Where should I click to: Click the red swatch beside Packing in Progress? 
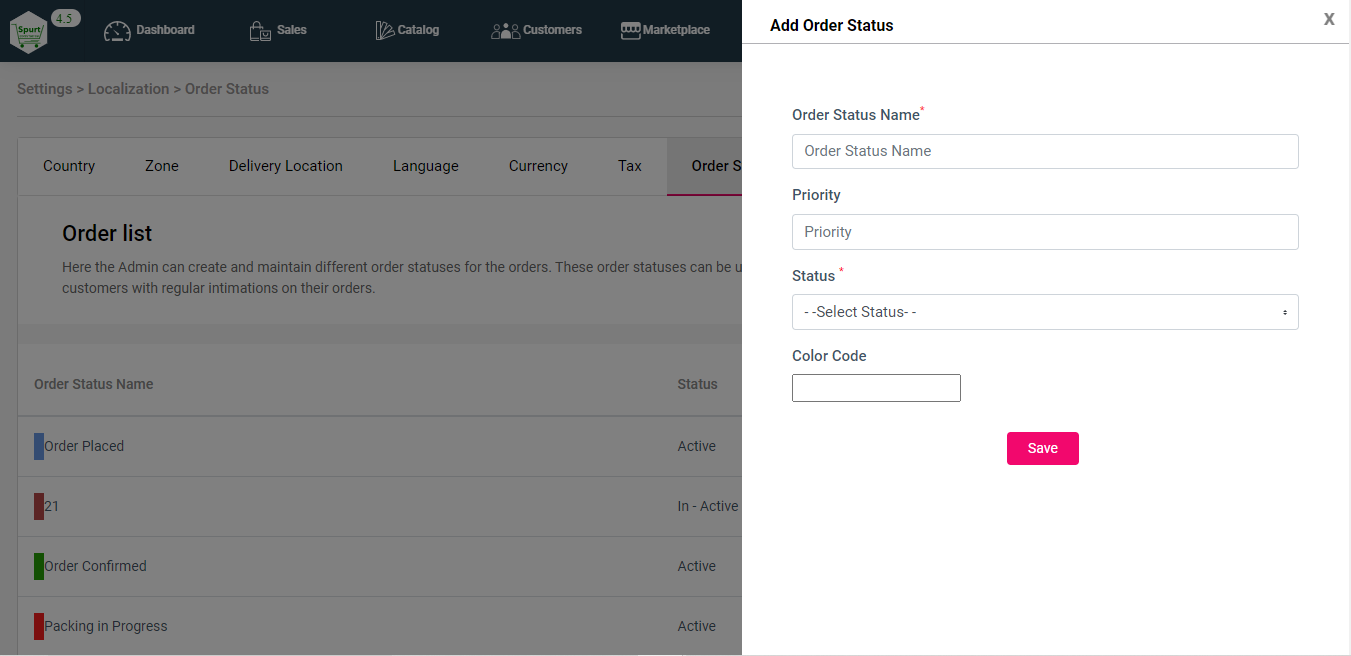(39, 626)
